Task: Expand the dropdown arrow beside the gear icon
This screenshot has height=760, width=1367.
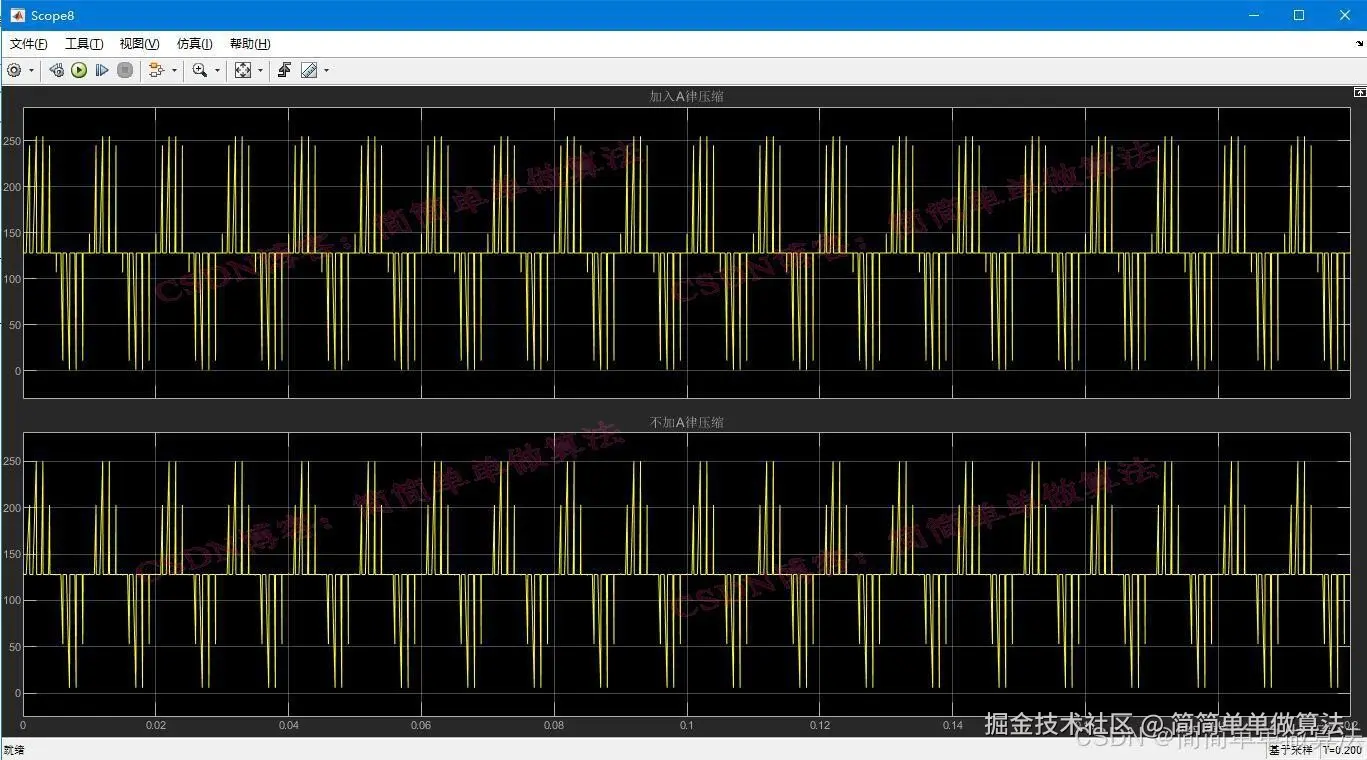Action: coord(31,70)
